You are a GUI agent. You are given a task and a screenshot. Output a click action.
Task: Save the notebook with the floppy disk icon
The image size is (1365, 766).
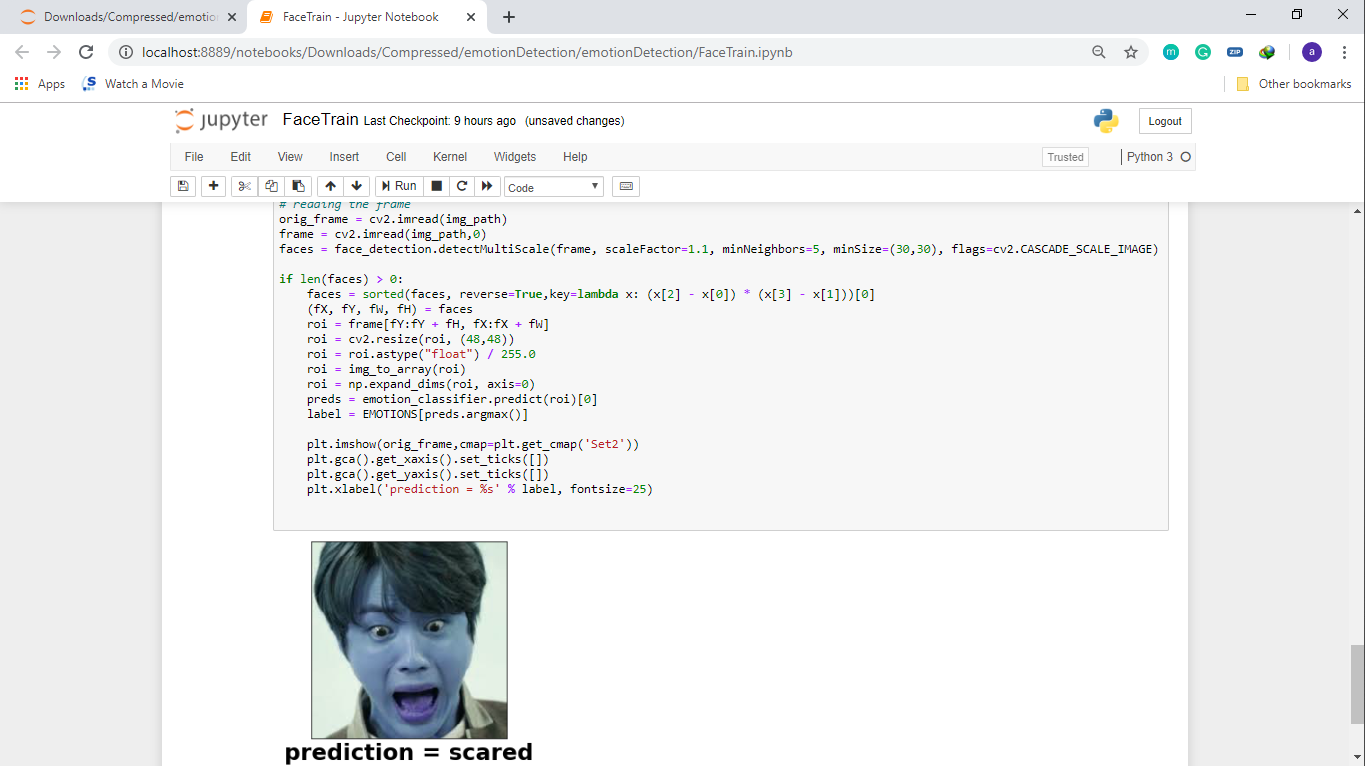coord(183,186)
